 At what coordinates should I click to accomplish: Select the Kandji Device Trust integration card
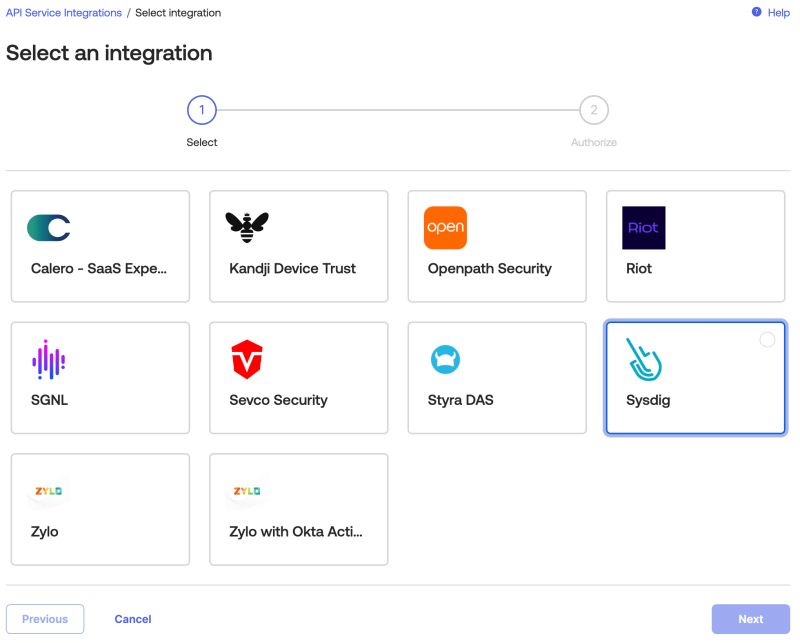pos(298,246)
